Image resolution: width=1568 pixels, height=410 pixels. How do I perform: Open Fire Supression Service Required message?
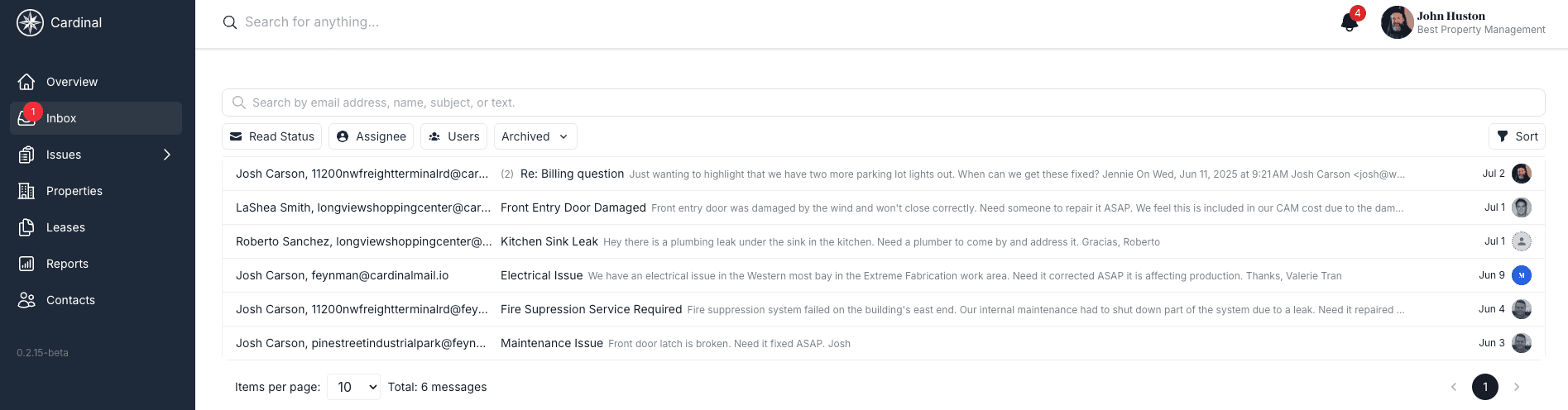click(x=883, y=309)
